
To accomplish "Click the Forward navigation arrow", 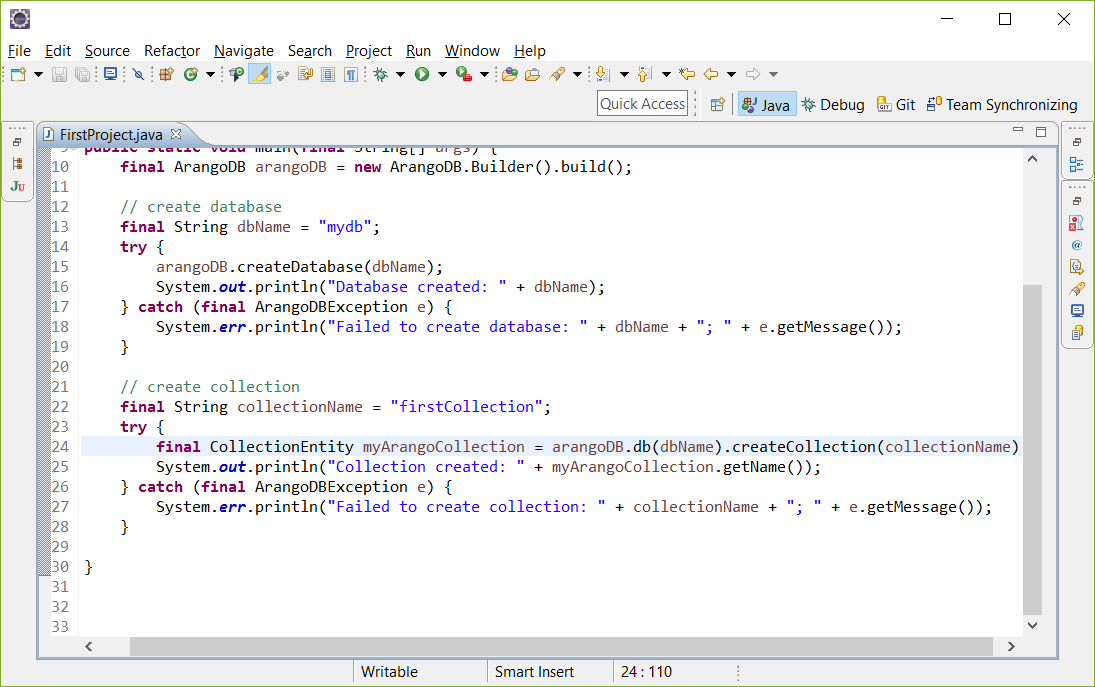I will coord(753,74).
